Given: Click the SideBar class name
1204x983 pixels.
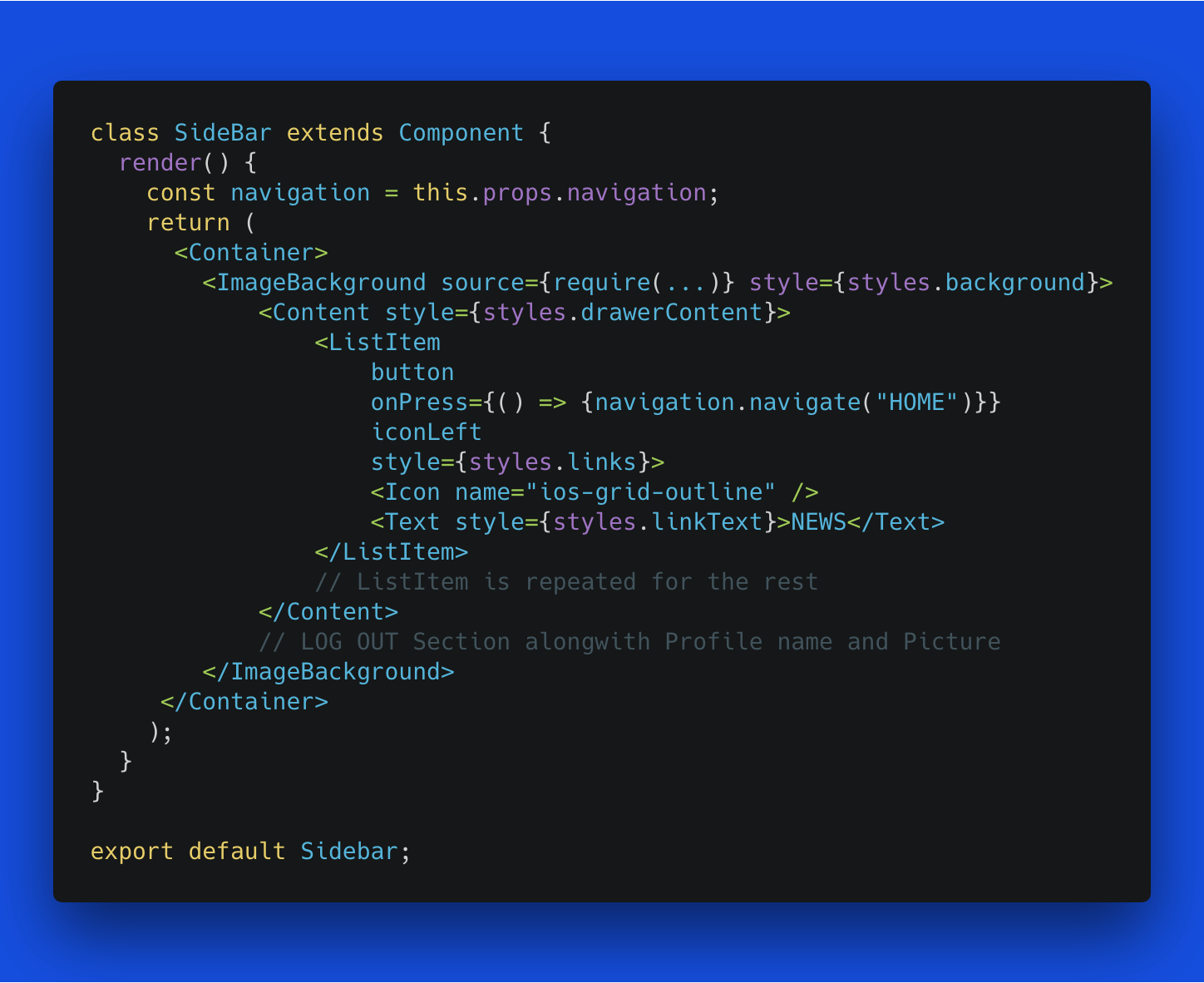Looking at the screenshot, I should pyautogui.click(x=223, y=133).
